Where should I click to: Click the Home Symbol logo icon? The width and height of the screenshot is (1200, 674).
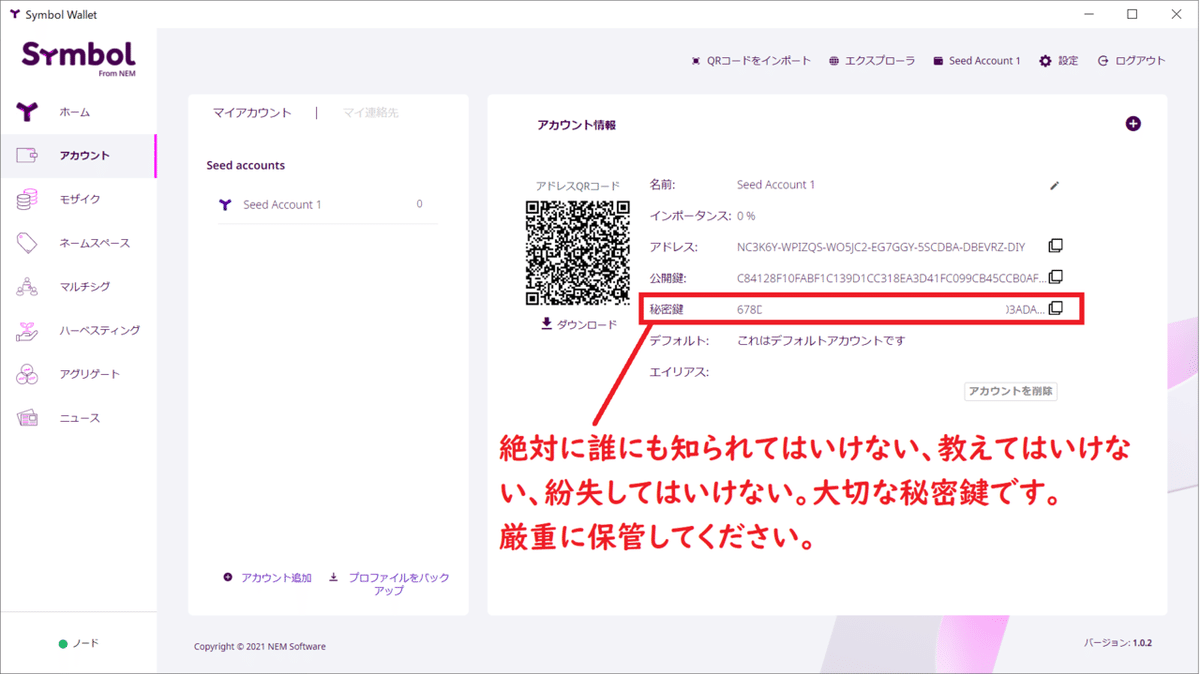point(27,112)
